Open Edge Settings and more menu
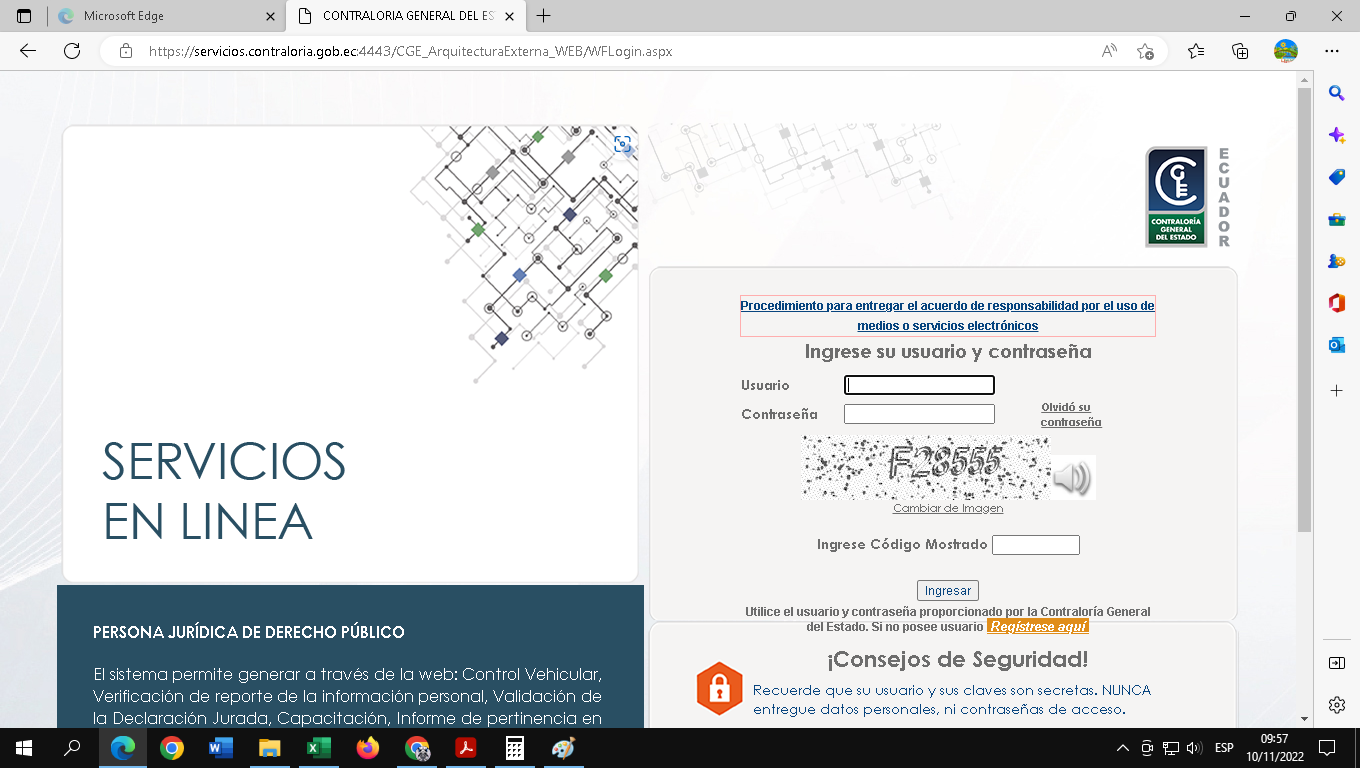 coord(1331,51)
